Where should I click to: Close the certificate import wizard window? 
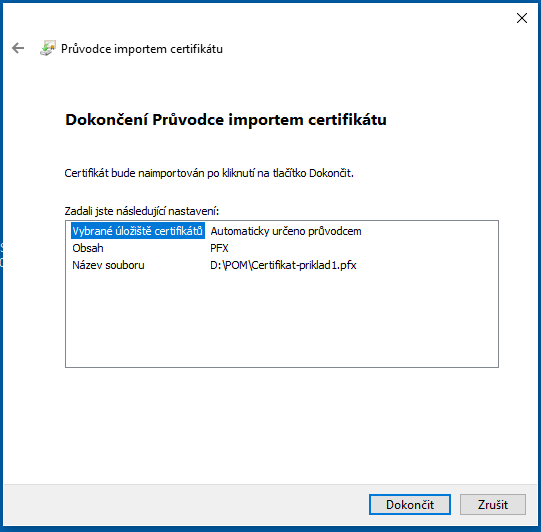[x=522, y=18]
